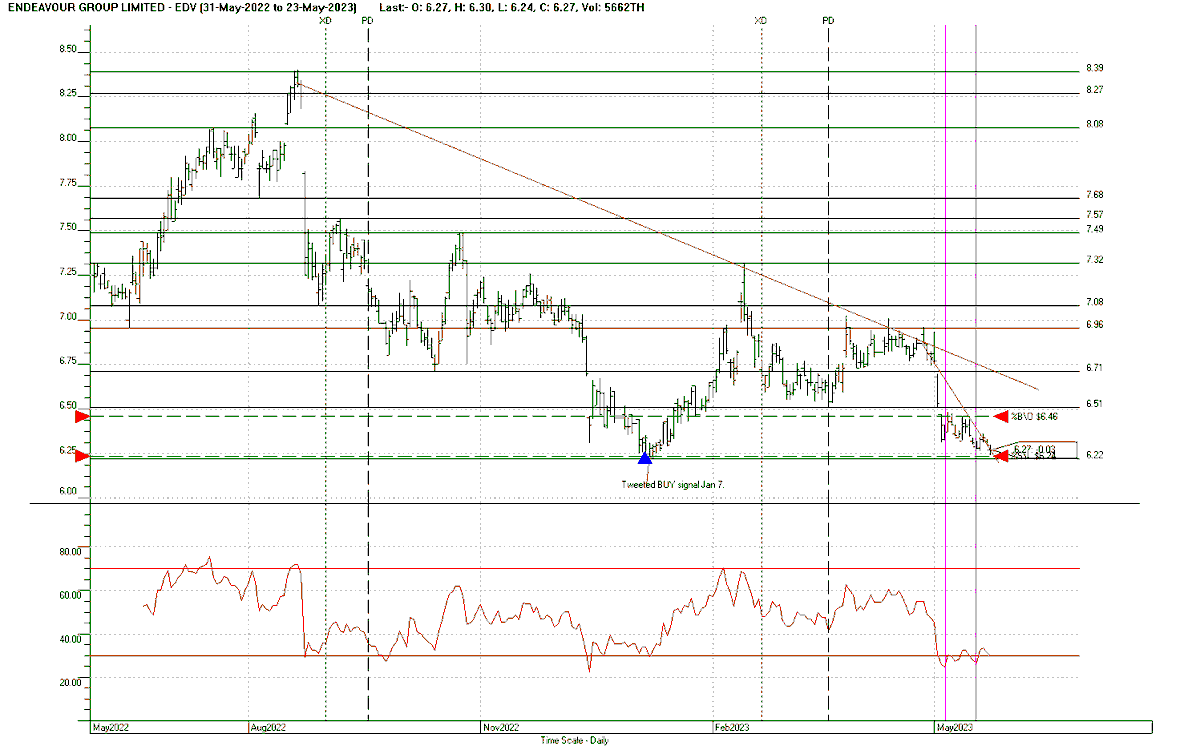This screenshot has width=1200, height=746.
Task: Click the second PD marker label near Feb2023
Action: pos(828,21)
